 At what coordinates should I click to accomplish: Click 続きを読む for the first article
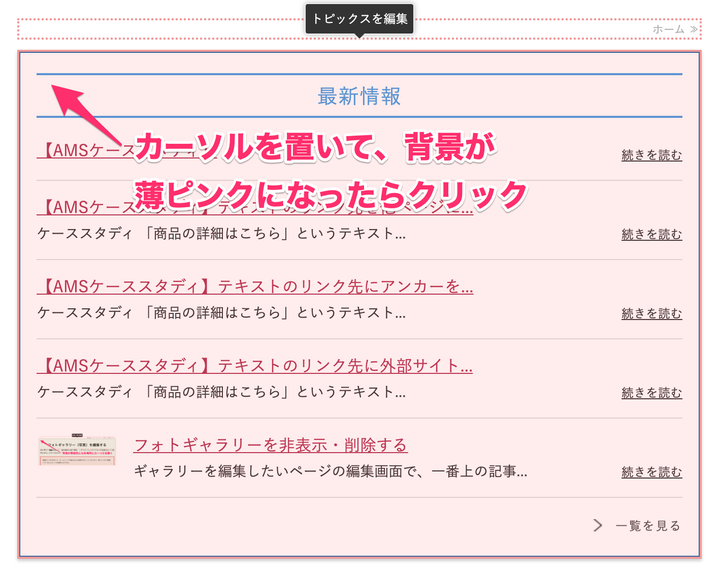point(652,155)
